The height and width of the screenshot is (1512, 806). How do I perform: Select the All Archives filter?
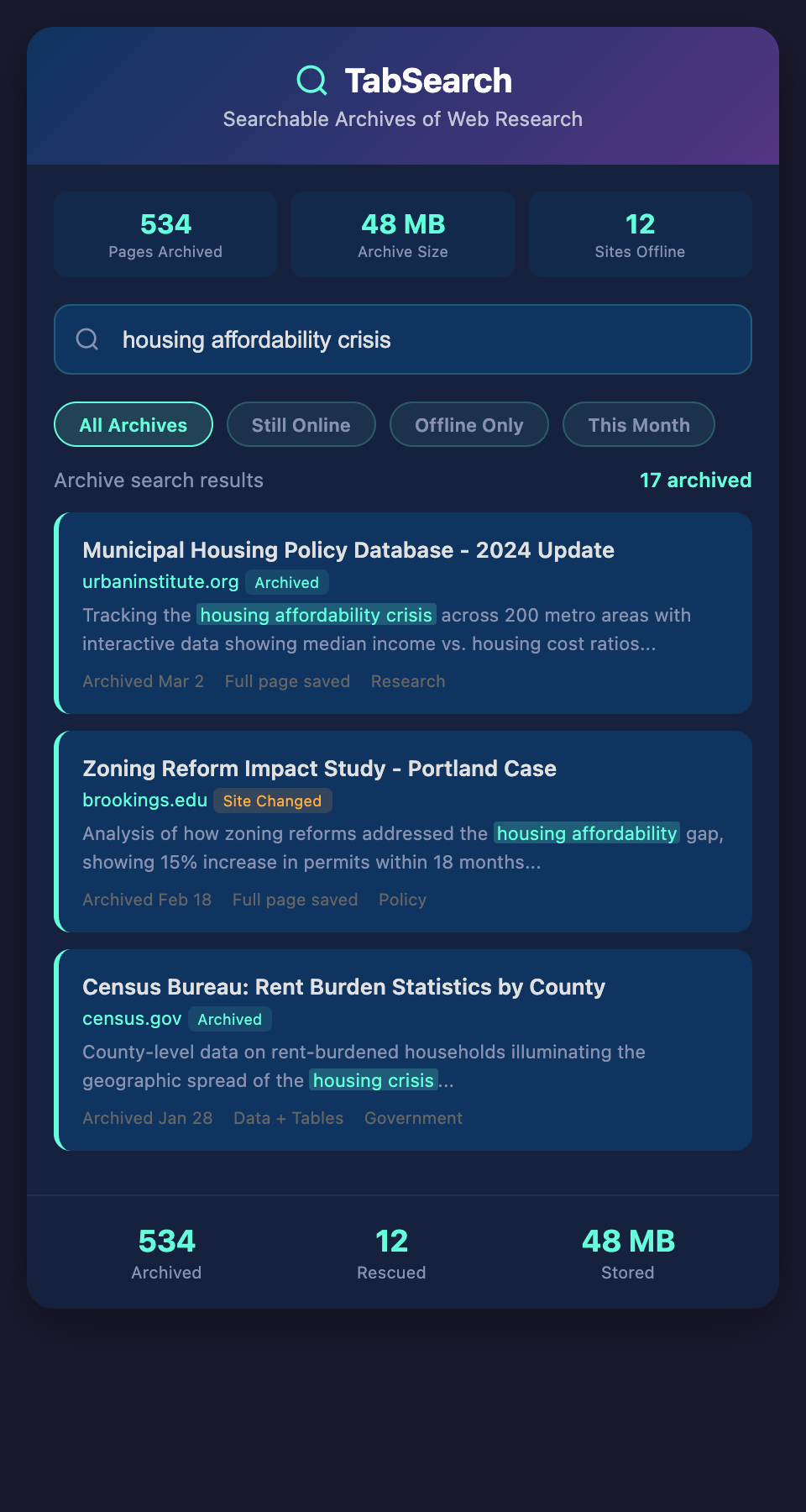[x=133, y=425]
